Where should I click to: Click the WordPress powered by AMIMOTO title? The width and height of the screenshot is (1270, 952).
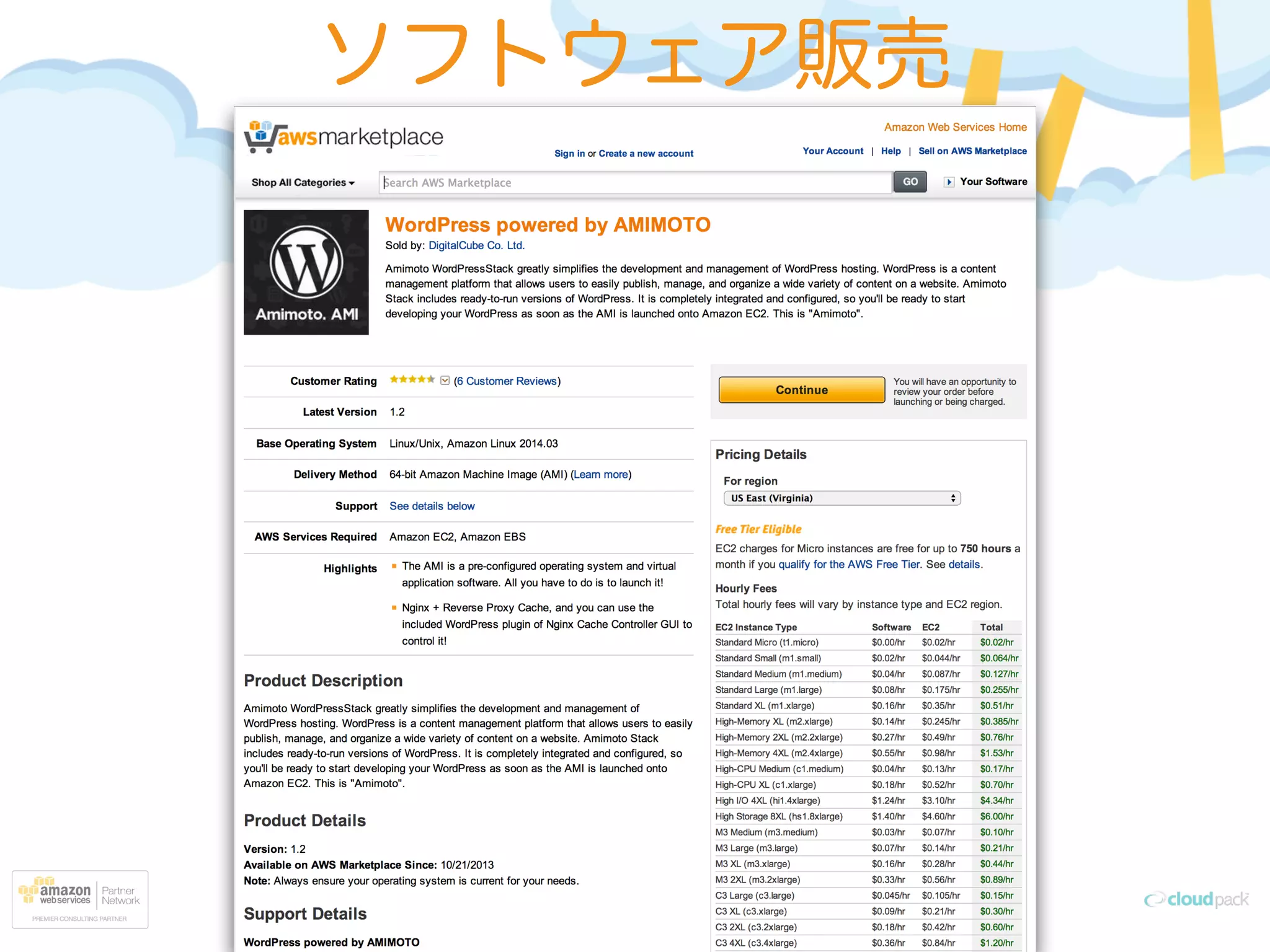[548, 224]
